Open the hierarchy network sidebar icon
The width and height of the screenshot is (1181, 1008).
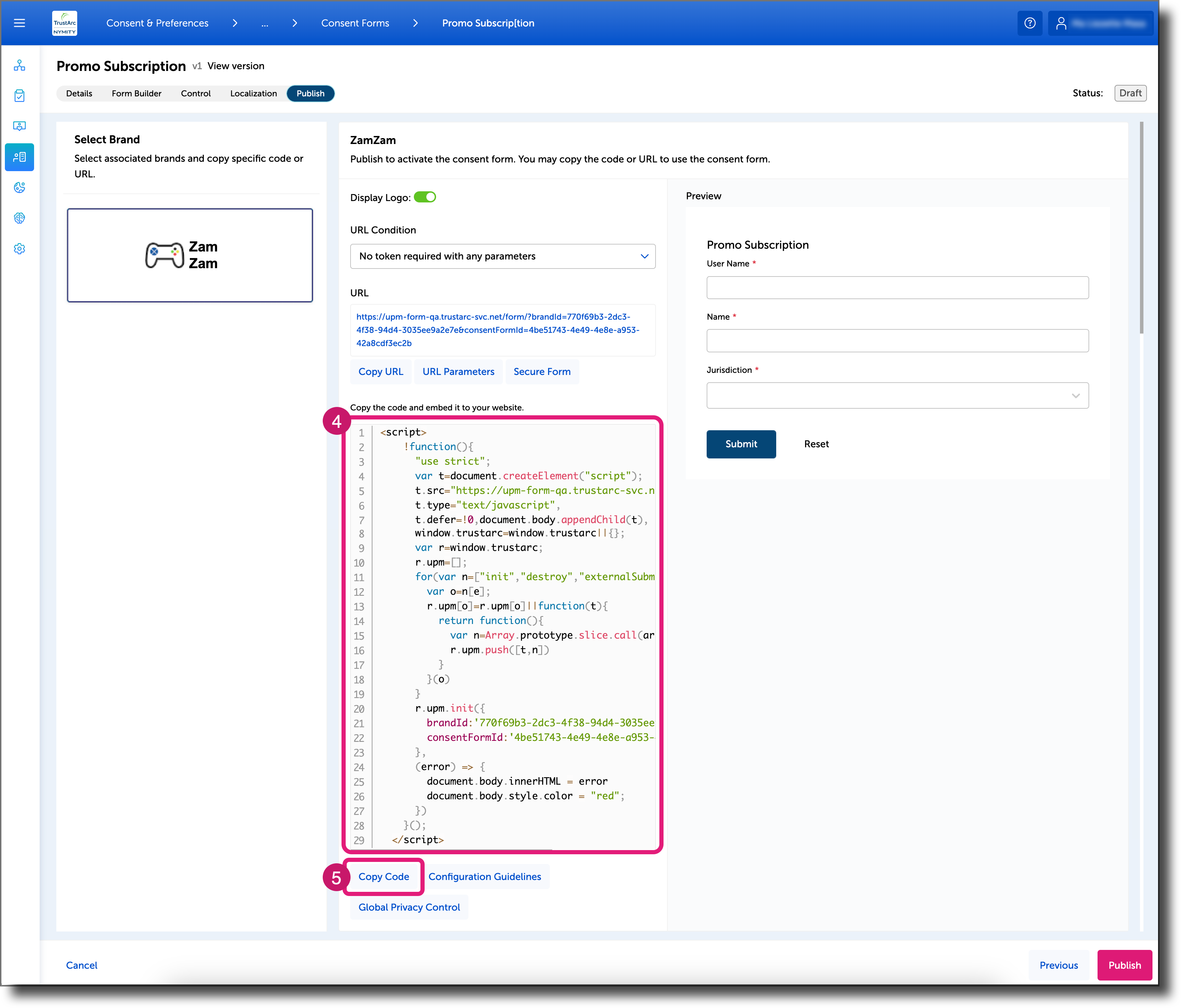[x=19, y=65]
